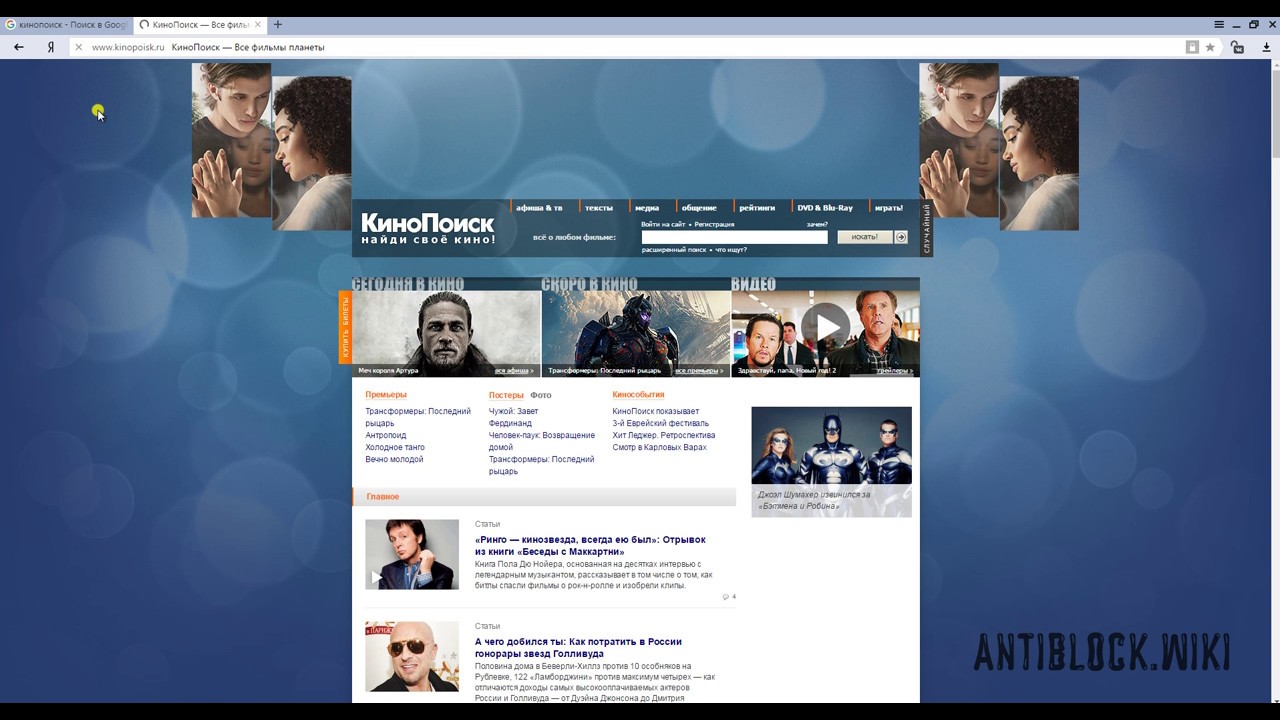The image size is (1280, 720).
Task: Select the 'КиноПоиск — Все фильмы' tab
Action: 198,24
